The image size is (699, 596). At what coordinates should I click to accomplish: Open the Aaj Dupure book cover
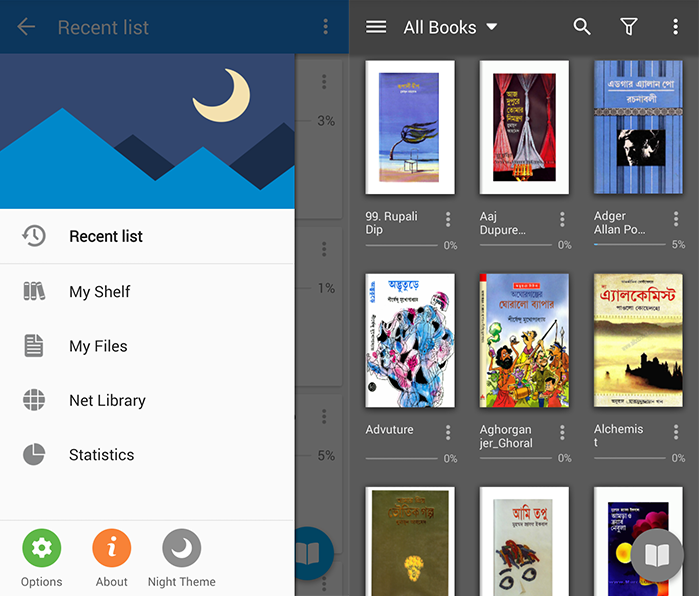tap(524, 127)
